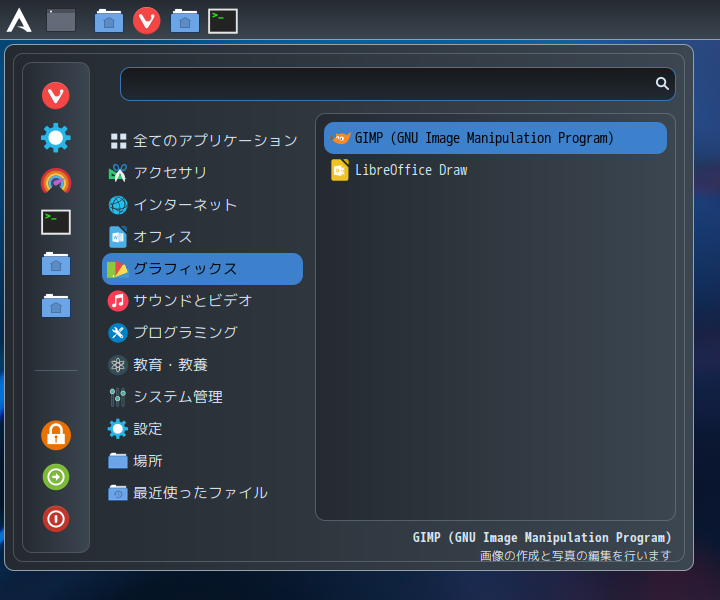This screenshot has width=720, height=600.
Task: Open the 設定 category
Action: tap(202, 429)
